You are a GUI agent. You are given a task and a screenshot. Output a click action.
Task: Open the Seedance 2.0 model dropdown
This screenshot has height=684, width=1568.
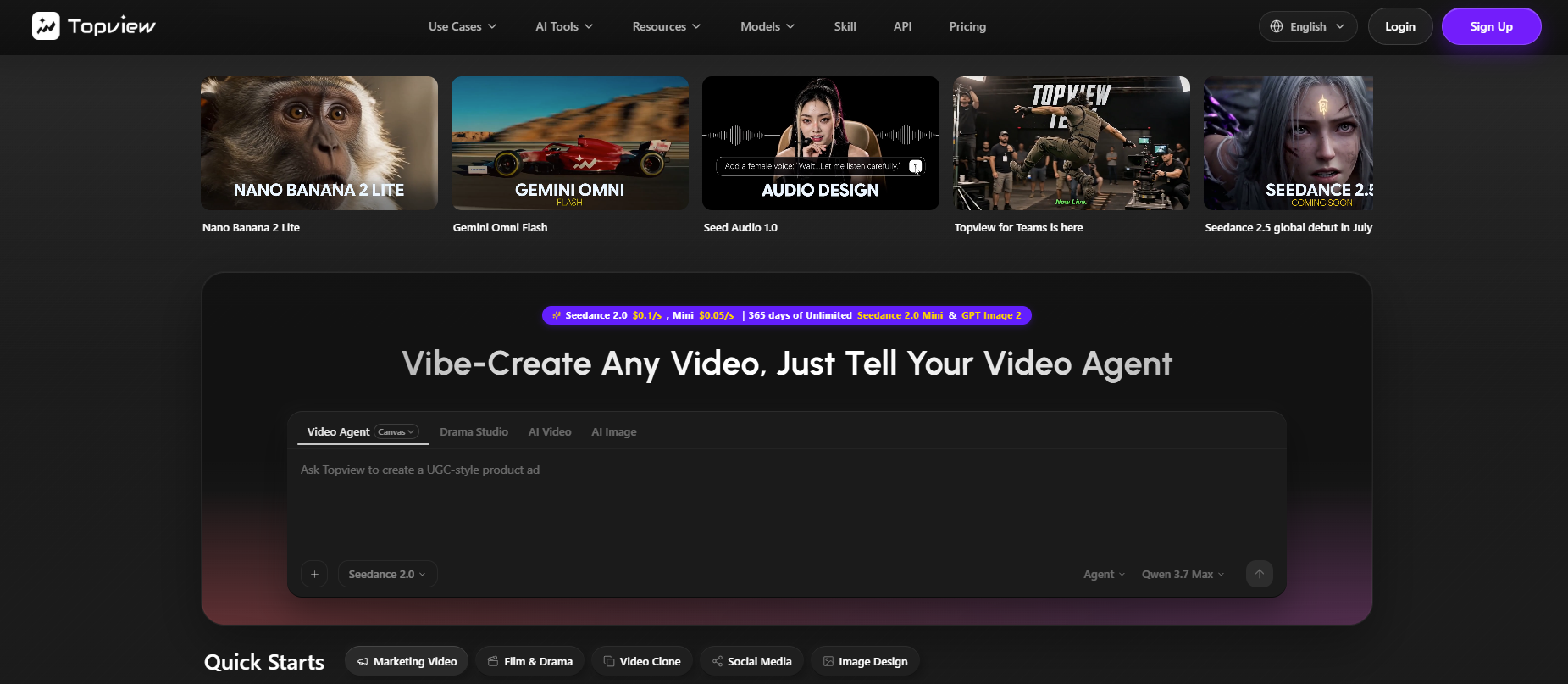point(388,574)
